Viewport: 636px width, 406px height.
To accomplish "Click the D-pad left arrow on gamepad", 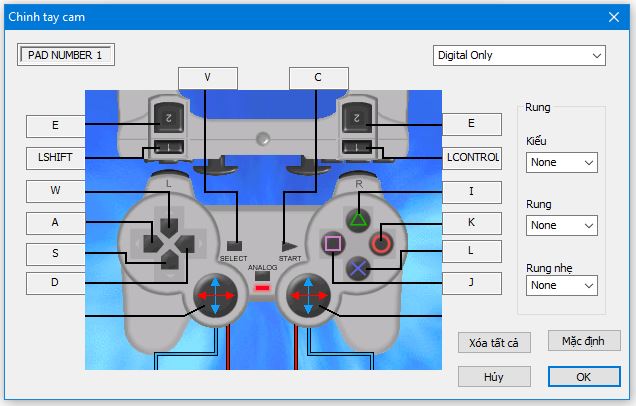I will pos(153,244).
